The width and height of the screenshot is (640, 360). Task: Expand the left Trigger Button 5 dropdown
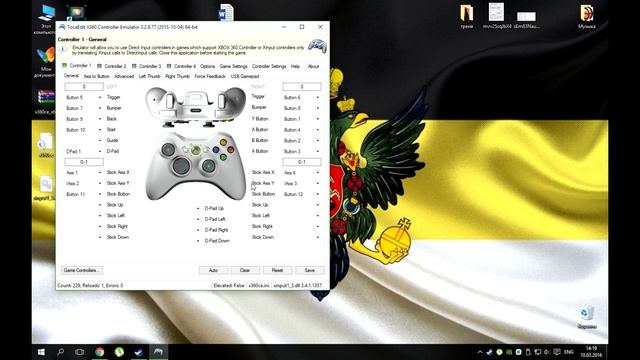pos(100,98)
